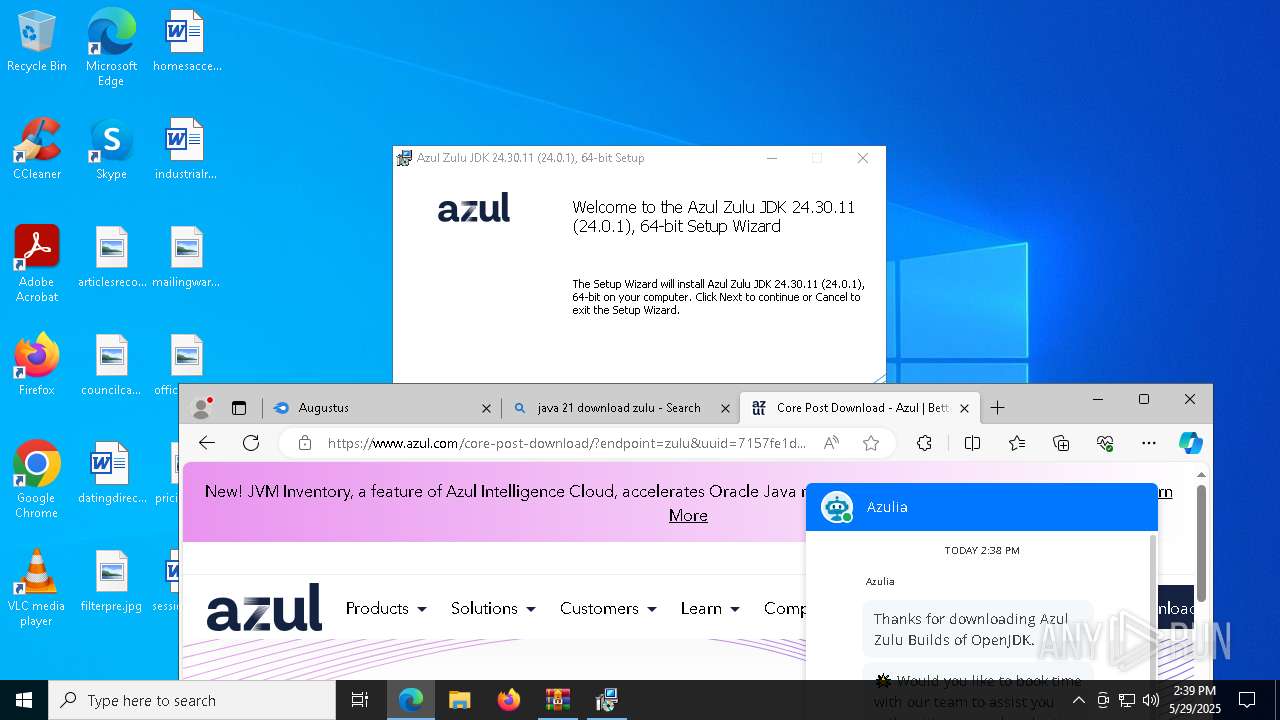Show hidden system tray icons
1280x720 pixels.
[x=1078, y=700]
